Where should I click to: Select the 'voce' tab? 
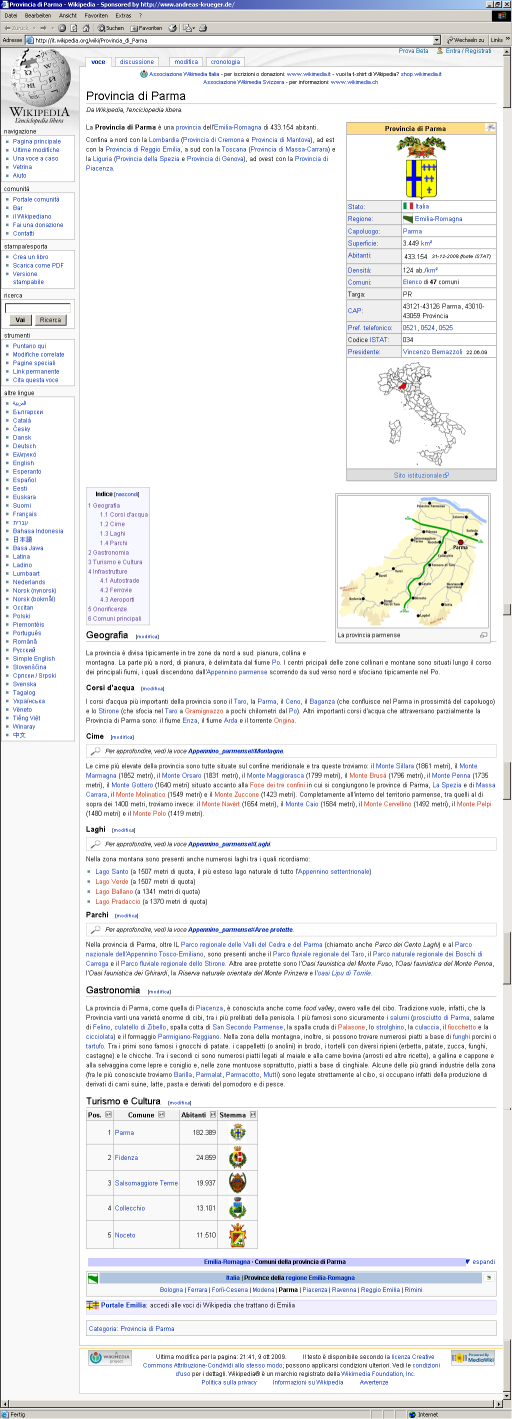pos(98,62)
